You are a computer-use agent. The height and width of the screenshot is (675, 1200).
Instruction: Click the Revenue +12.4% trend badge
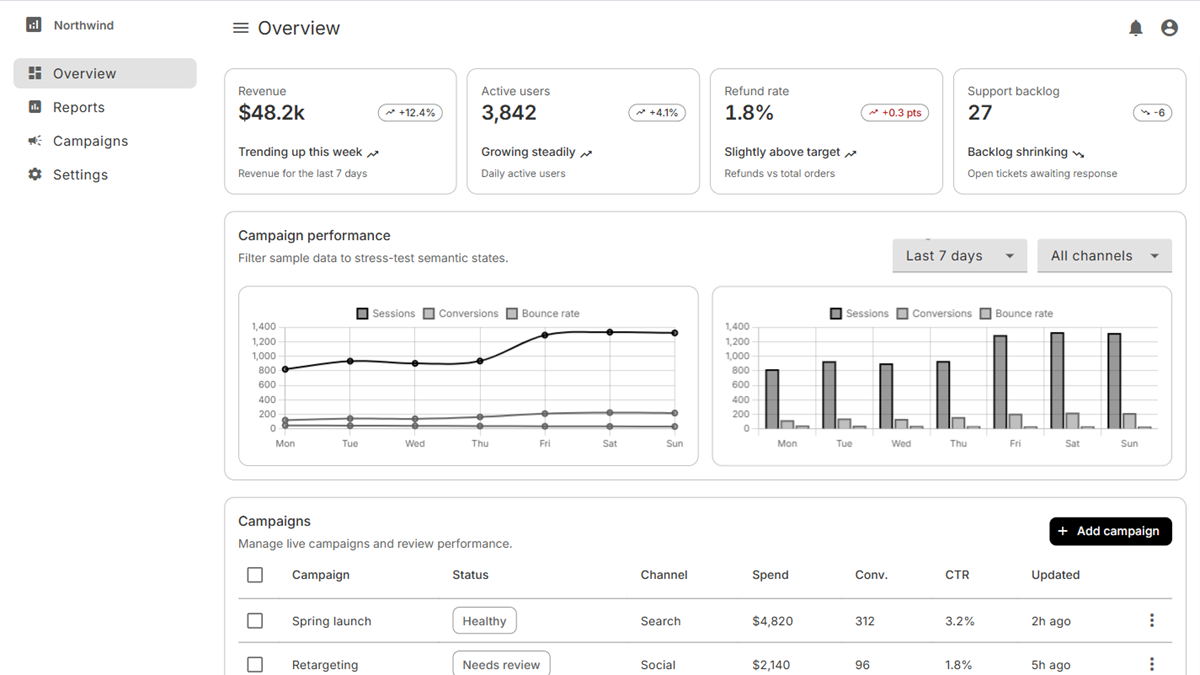click(410, 113)
